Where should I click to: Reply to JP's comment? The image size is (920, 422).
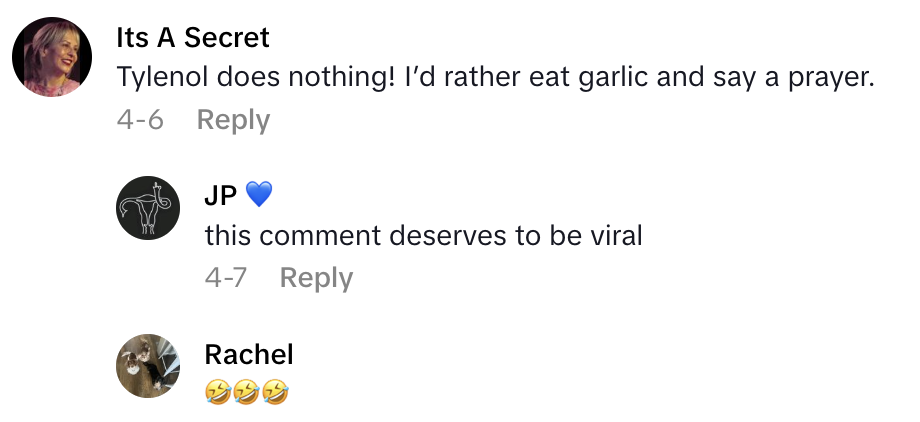(316, 278)
